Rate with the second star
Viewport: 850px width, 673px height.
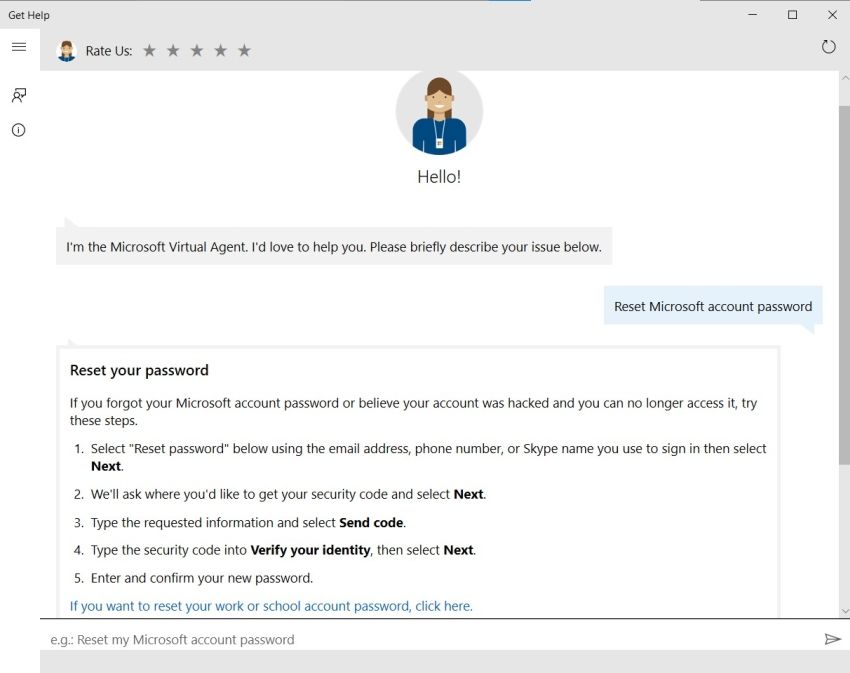[x=173, y=50]
